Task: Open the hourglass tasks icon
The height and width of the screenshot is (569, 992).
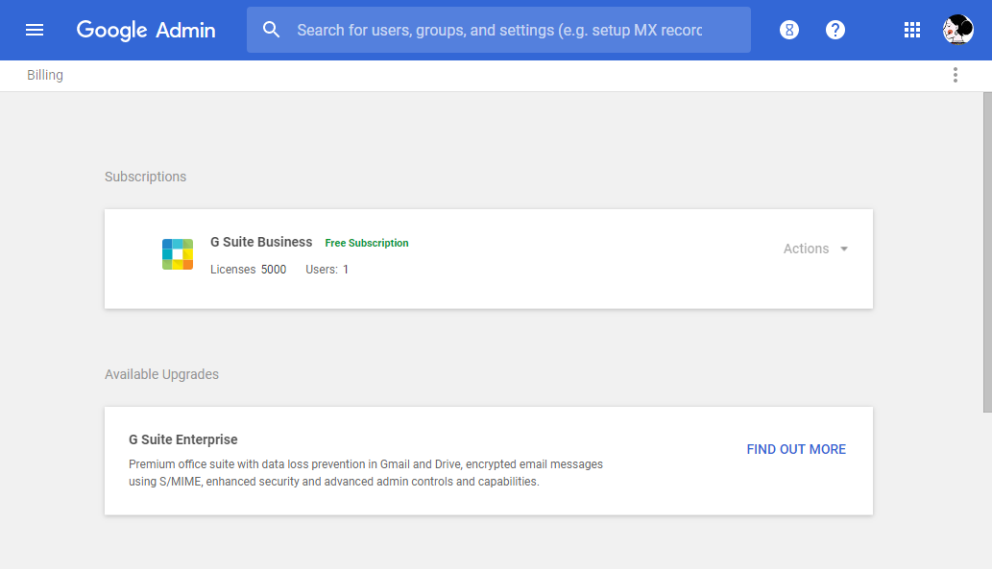Action: pos(789,30)
